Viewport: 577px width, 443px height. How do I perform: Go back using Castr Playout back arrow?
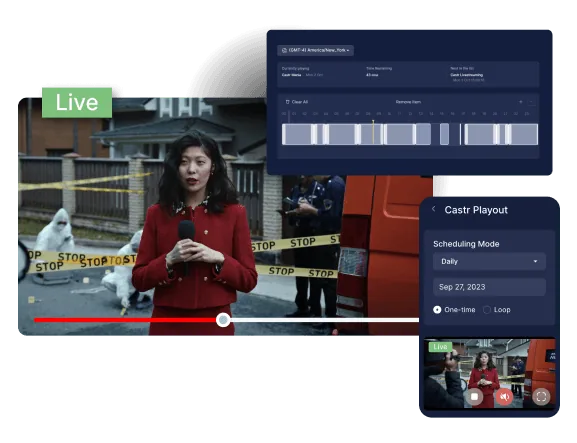coord(433,209)
